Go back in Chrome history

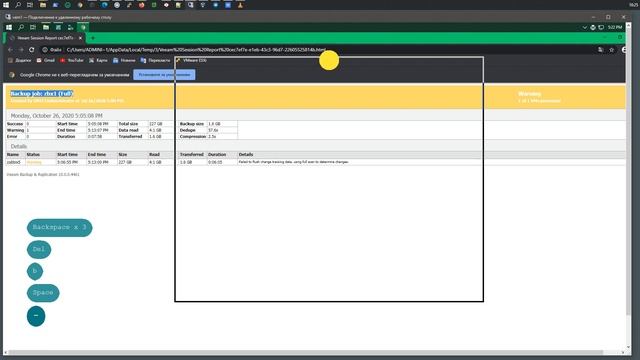click(10, 49)
